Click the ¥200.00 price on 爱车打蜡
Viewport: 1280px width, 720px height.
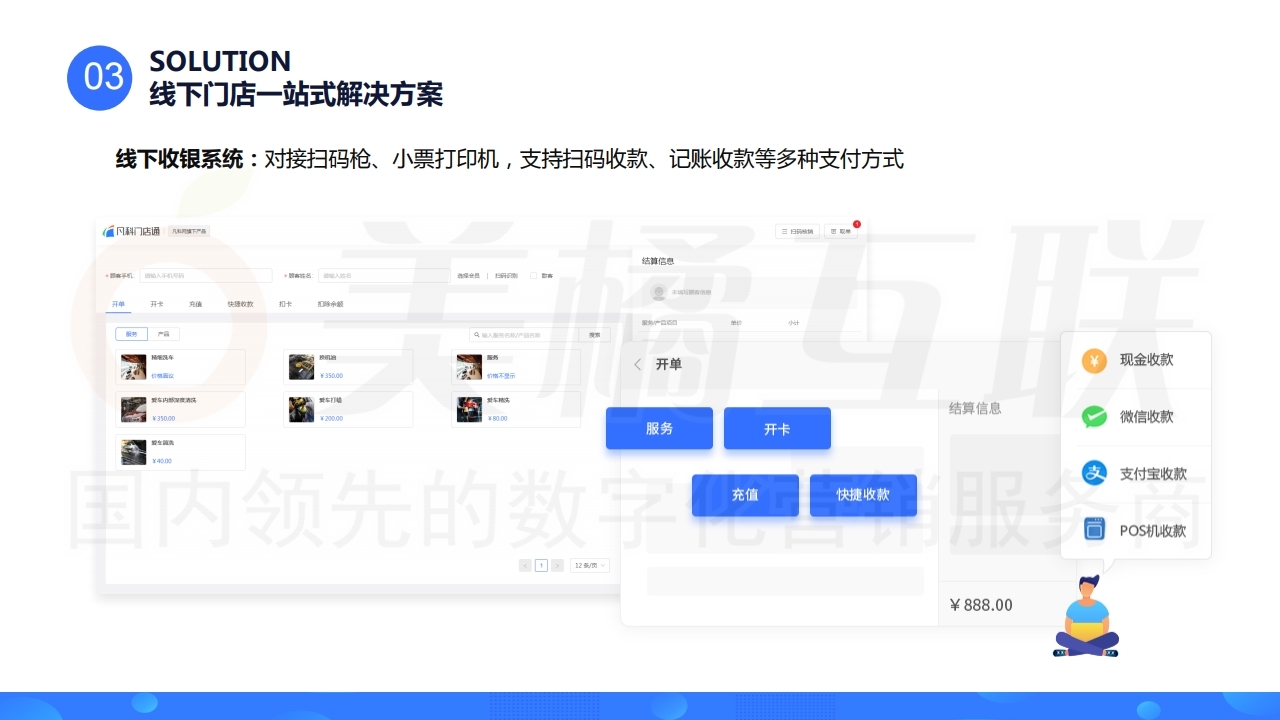[331, 418]
